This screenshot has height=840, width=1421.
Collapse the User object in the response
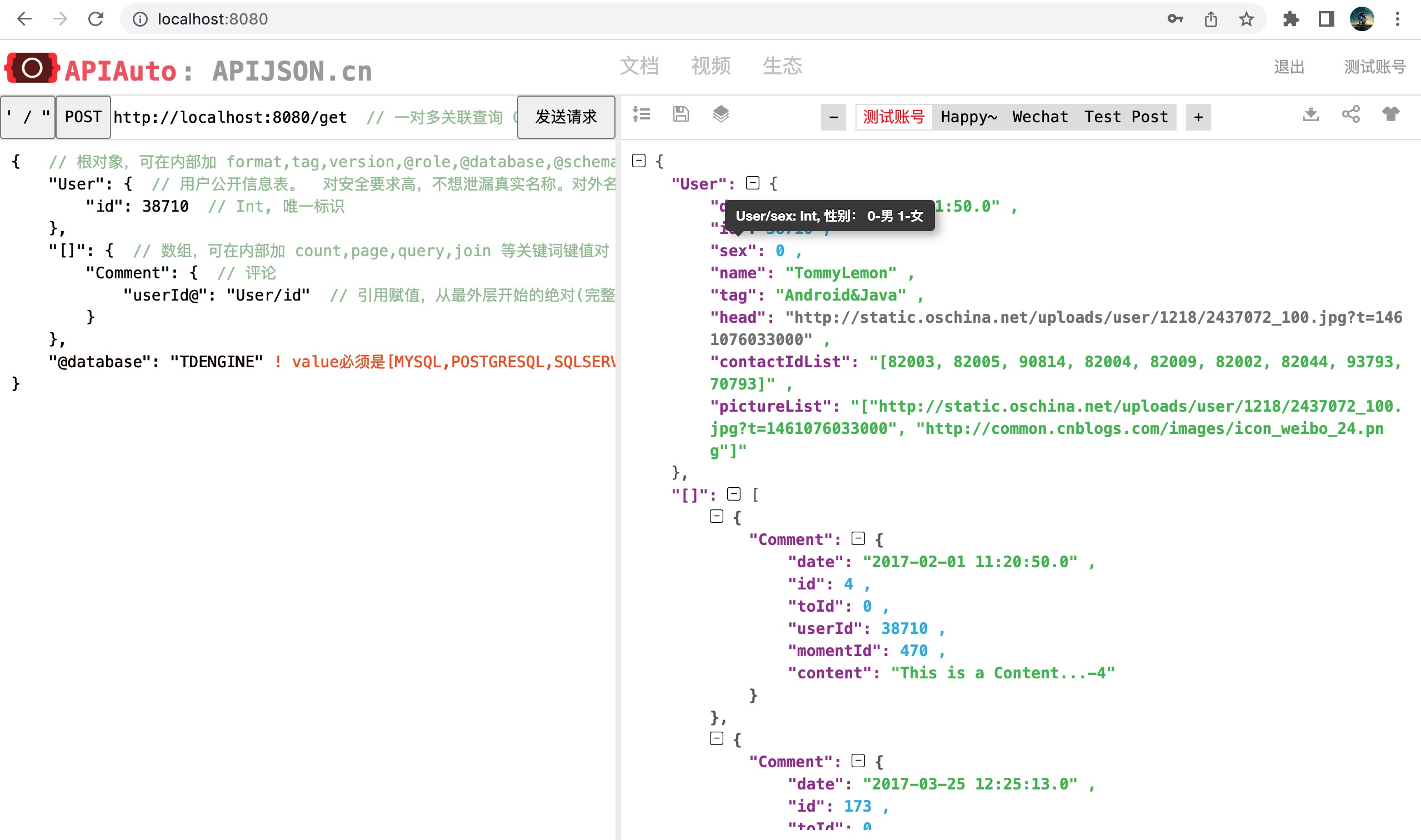click(x=753, y=182)
